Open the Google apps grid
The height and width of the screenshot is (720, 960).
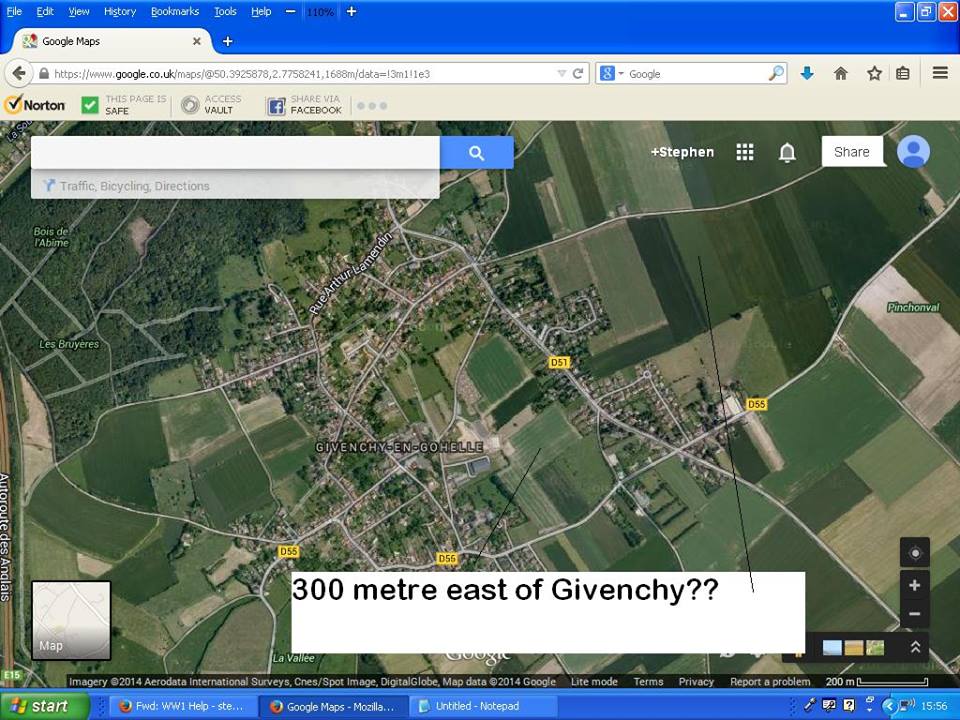click(745, 152)
